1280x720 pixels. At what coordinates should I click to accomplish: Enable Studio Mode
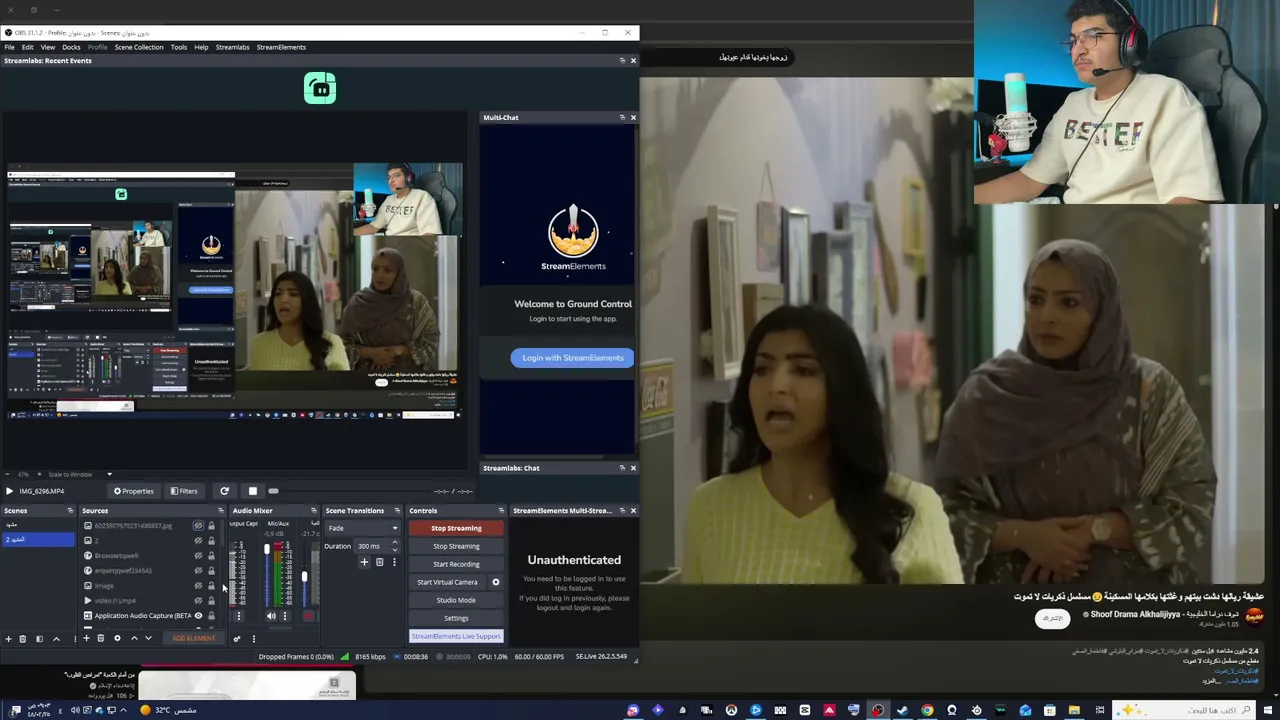pos(456,600)
